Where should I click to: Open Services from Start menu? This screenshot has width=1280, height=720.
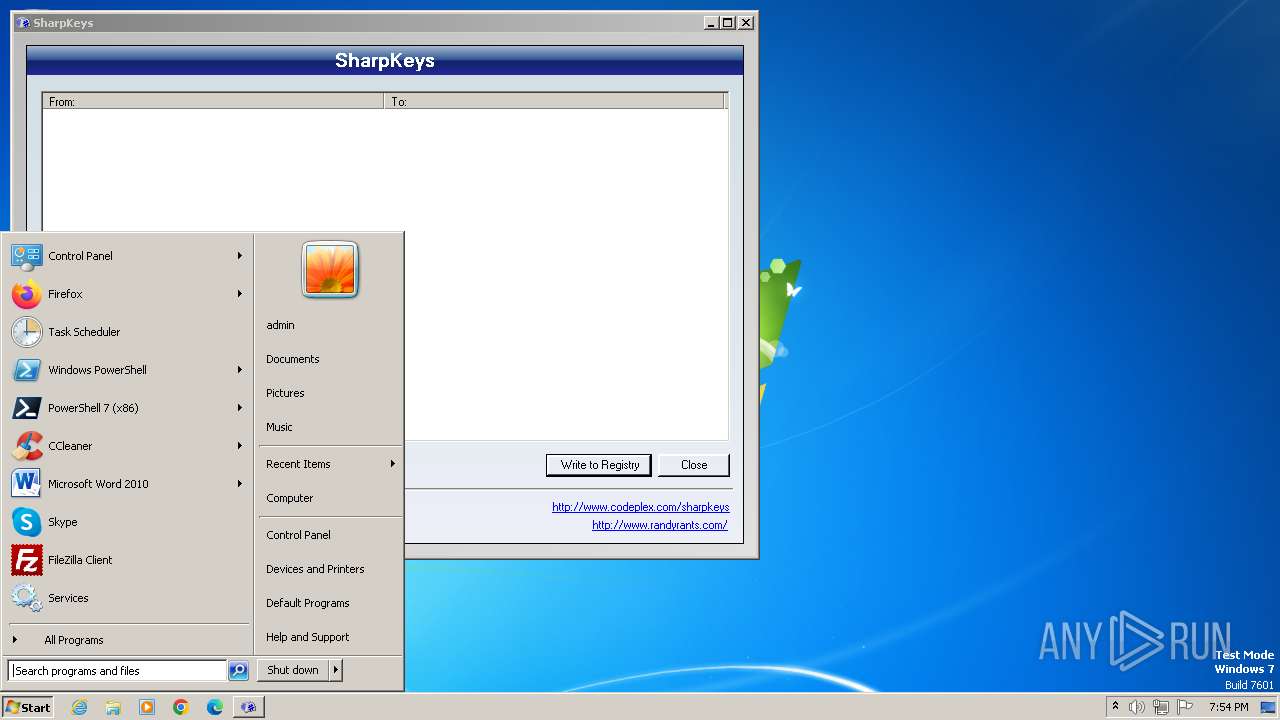[128, 598]
